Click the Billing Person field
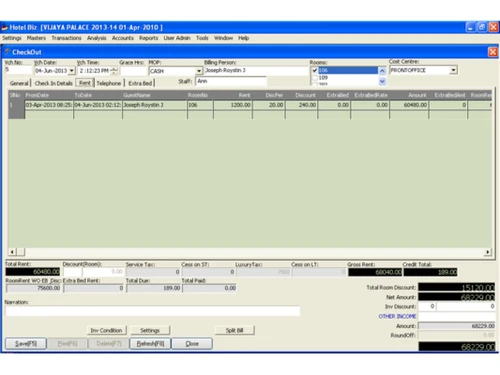The image size is (500, 375). point(256,71)
